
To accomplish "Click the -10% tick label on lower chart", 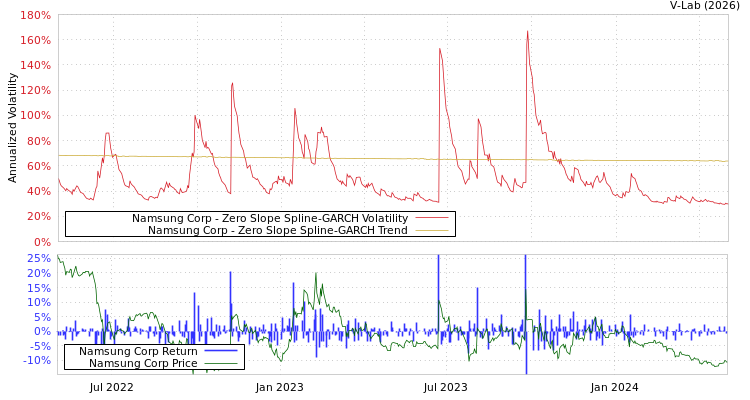I will coord(36,361).
